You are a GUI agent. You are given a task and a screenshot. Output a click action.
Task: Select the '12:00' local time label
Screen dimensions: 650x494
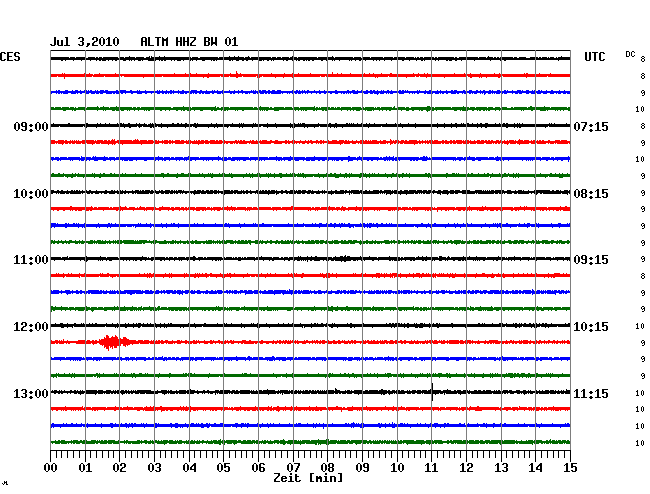31,327
